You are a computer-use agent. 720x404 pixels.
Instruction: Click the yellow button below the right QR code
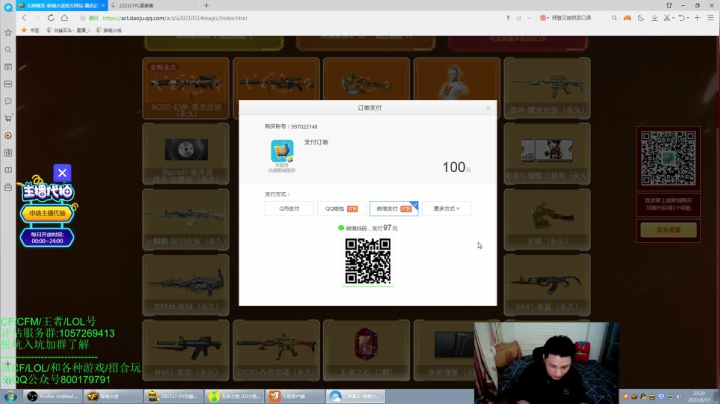point(669,230)
